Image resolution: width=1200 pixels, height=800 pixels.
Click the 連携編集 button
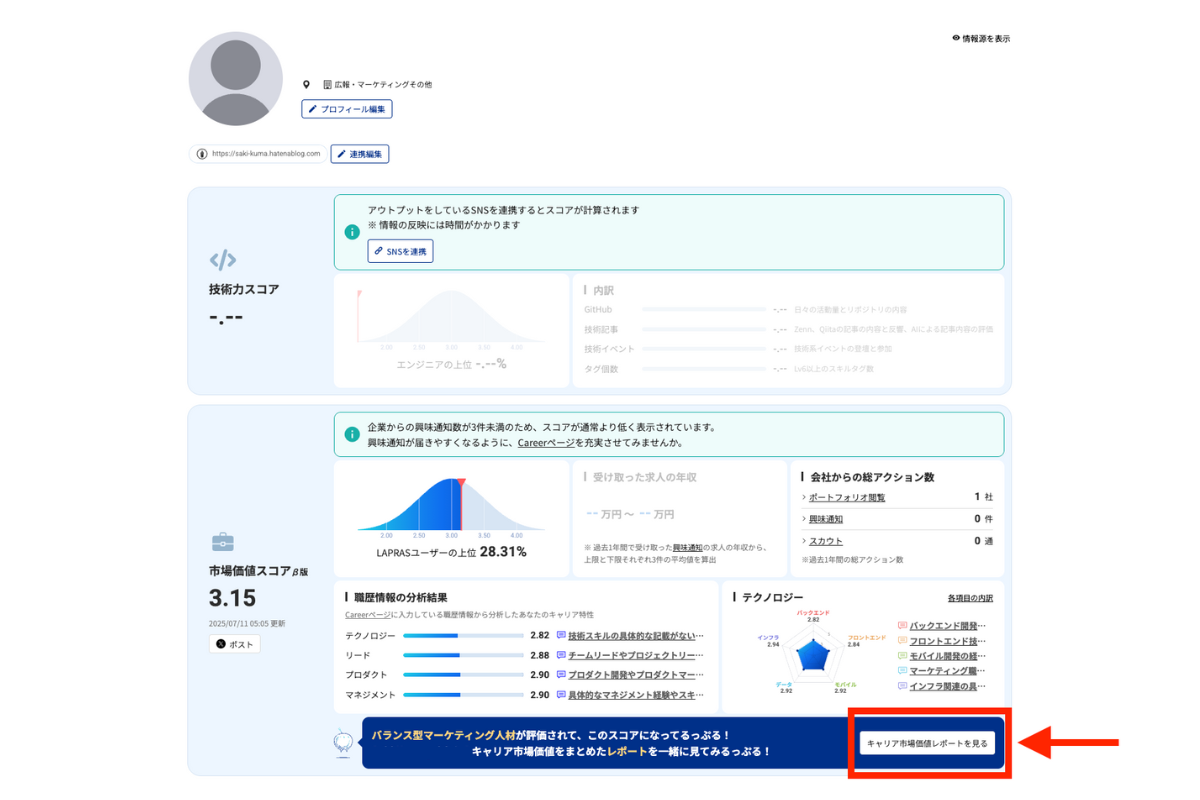click(359, 154)
